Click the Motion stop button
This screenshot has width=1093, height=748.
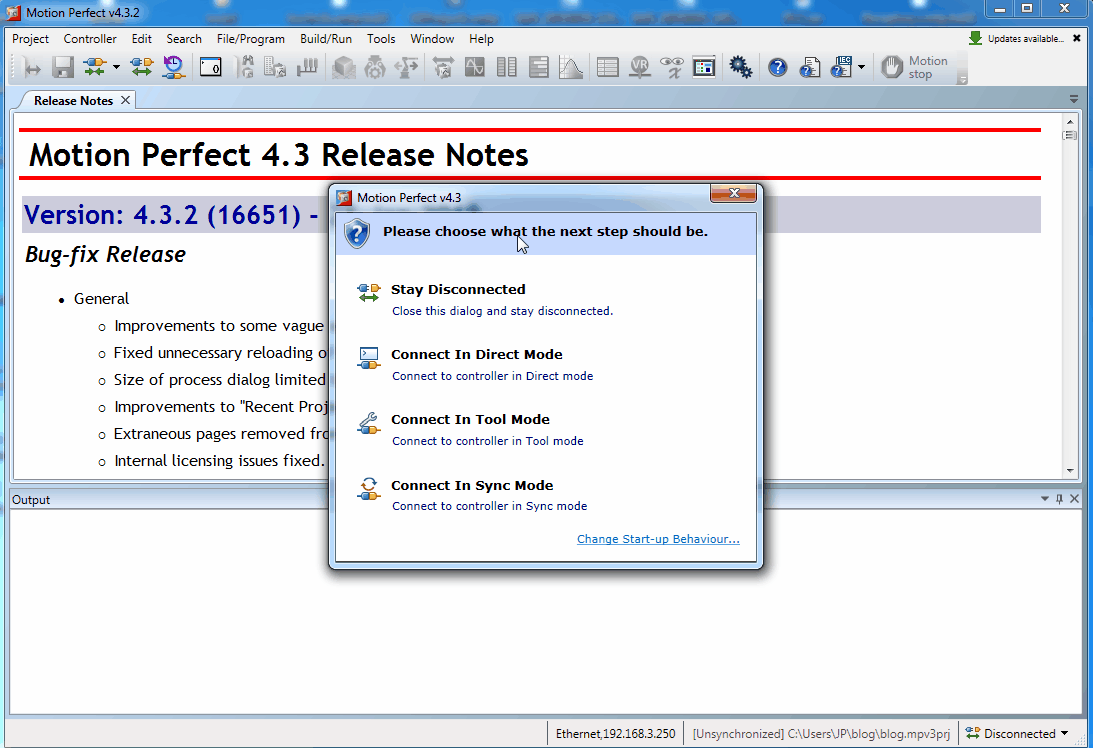coord(914,68)
